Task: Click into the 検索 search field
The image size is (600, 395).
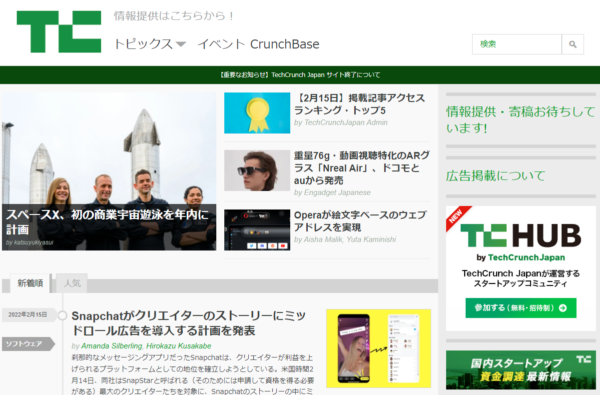Action: [x=517, y=44]
